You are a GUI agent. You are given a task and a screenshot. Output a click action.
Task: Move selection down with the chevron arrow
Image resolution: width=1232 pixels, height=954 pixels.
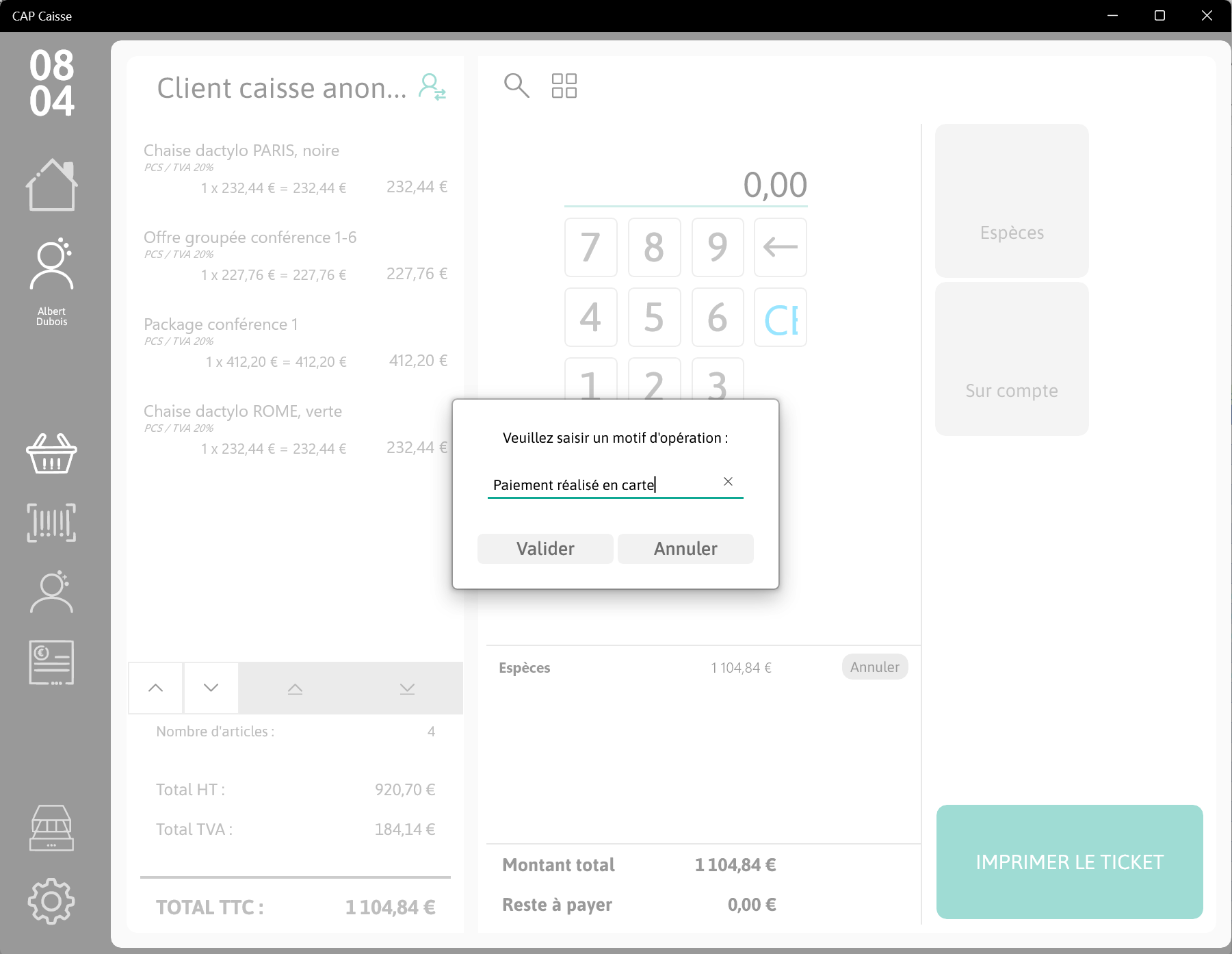(x=211, y=688)
